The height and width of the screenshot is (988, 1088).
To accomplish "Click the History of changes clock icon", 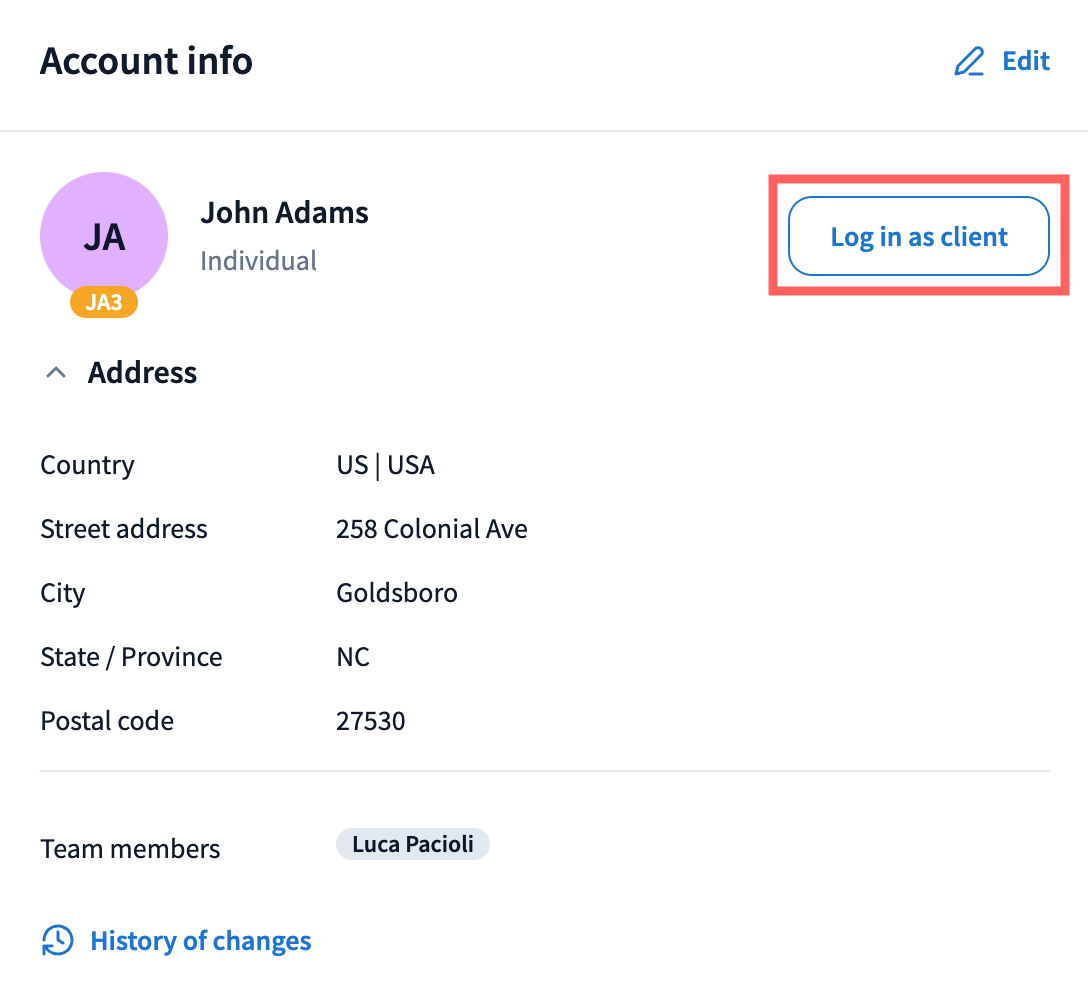I will pos(57,941).
